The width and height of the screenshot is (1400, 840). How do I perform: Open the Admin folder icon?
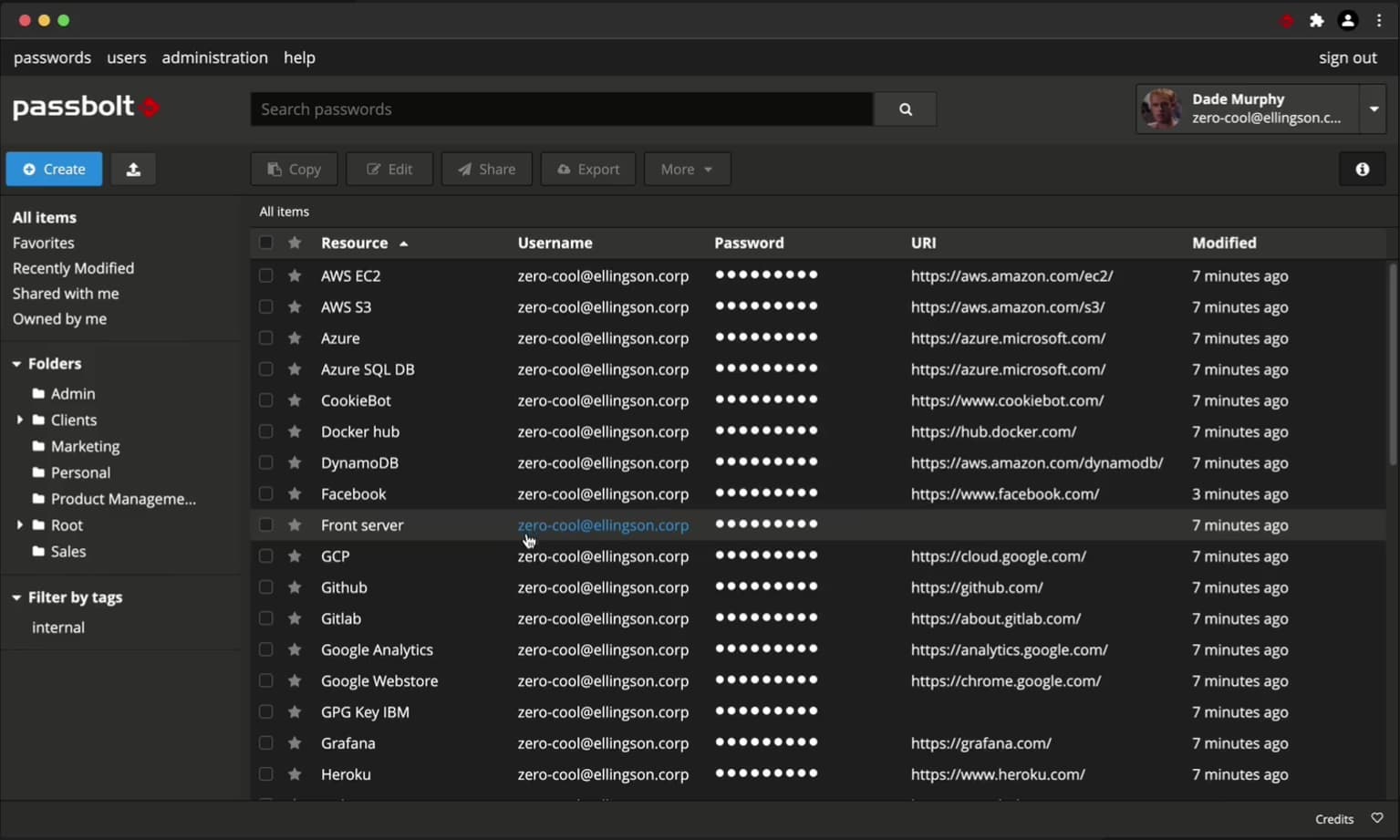[38, 394]
